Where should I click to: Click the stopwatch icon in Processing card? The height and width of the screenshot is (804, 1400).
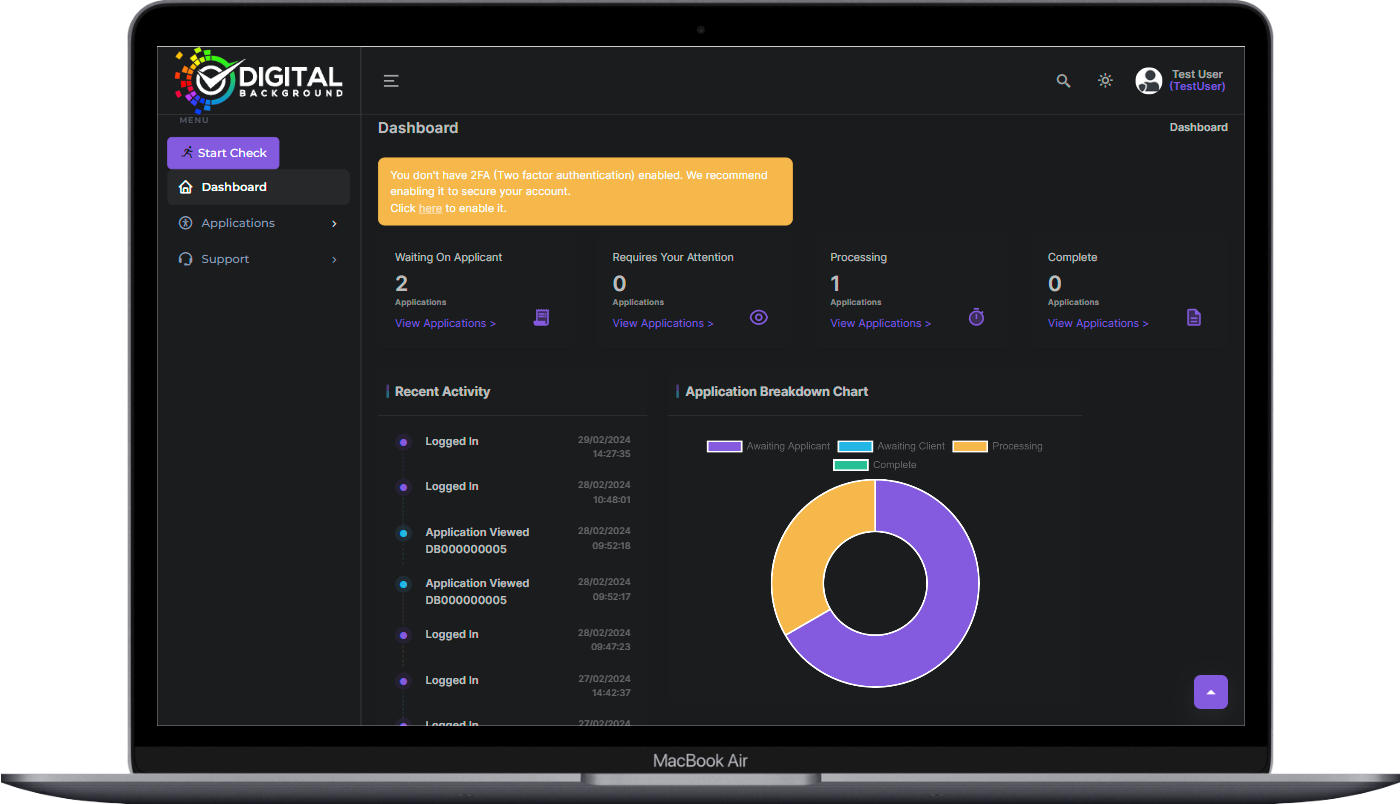click(x=976, y=317)
